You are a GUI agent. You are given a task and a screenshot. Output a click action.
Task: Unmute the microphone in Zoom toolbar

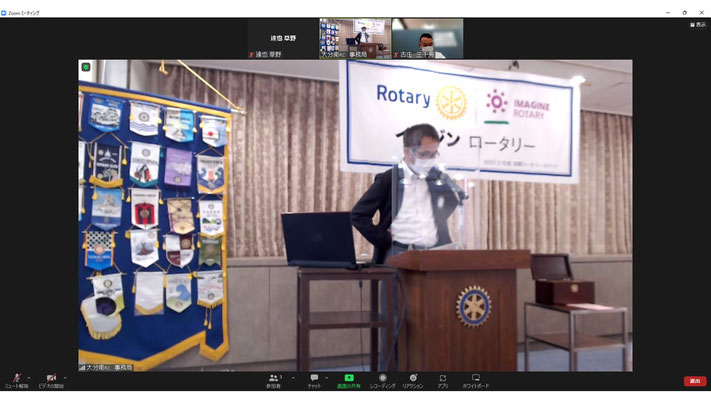coord(17,380)
